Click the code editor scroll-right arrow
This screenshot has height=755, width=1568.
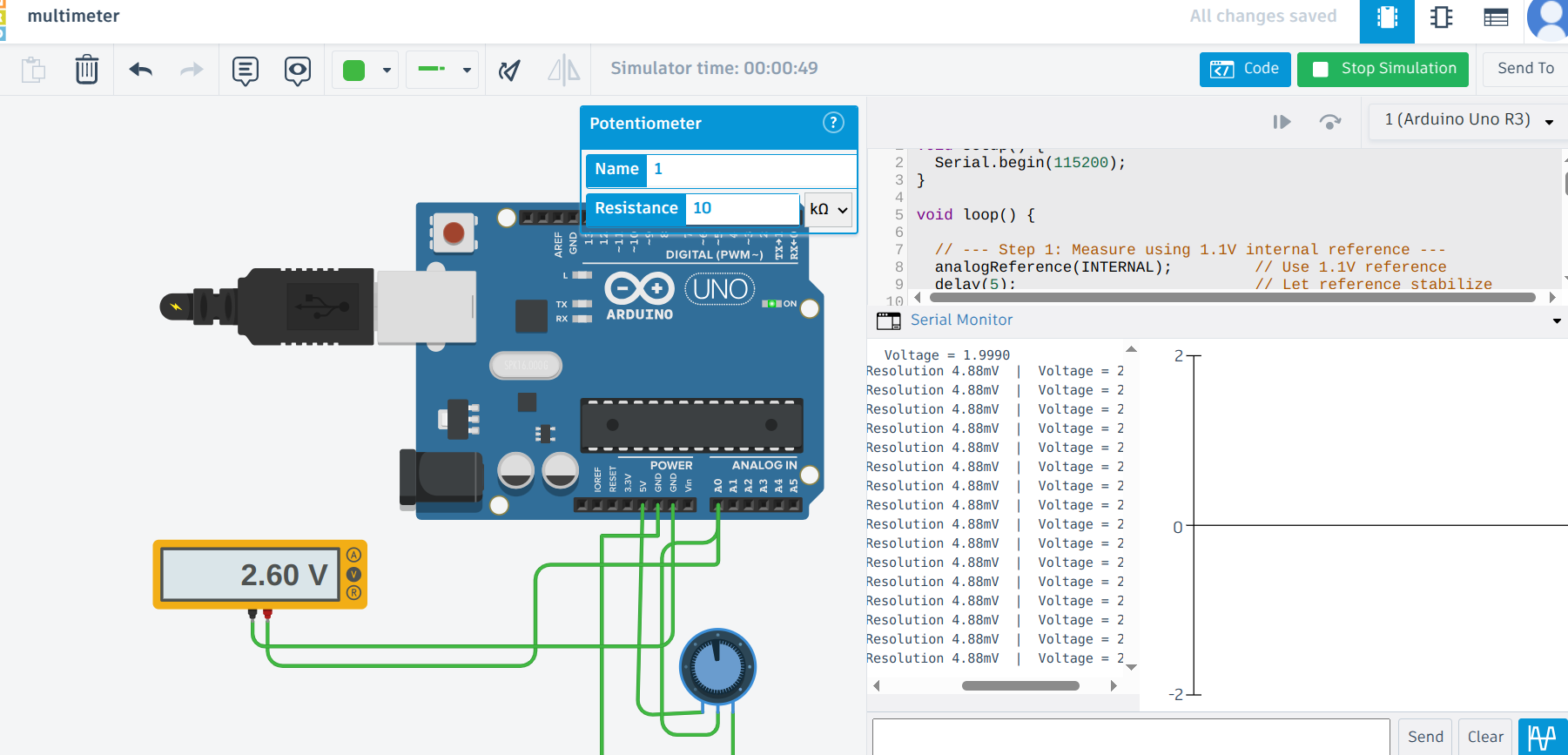coord(1552,298)
